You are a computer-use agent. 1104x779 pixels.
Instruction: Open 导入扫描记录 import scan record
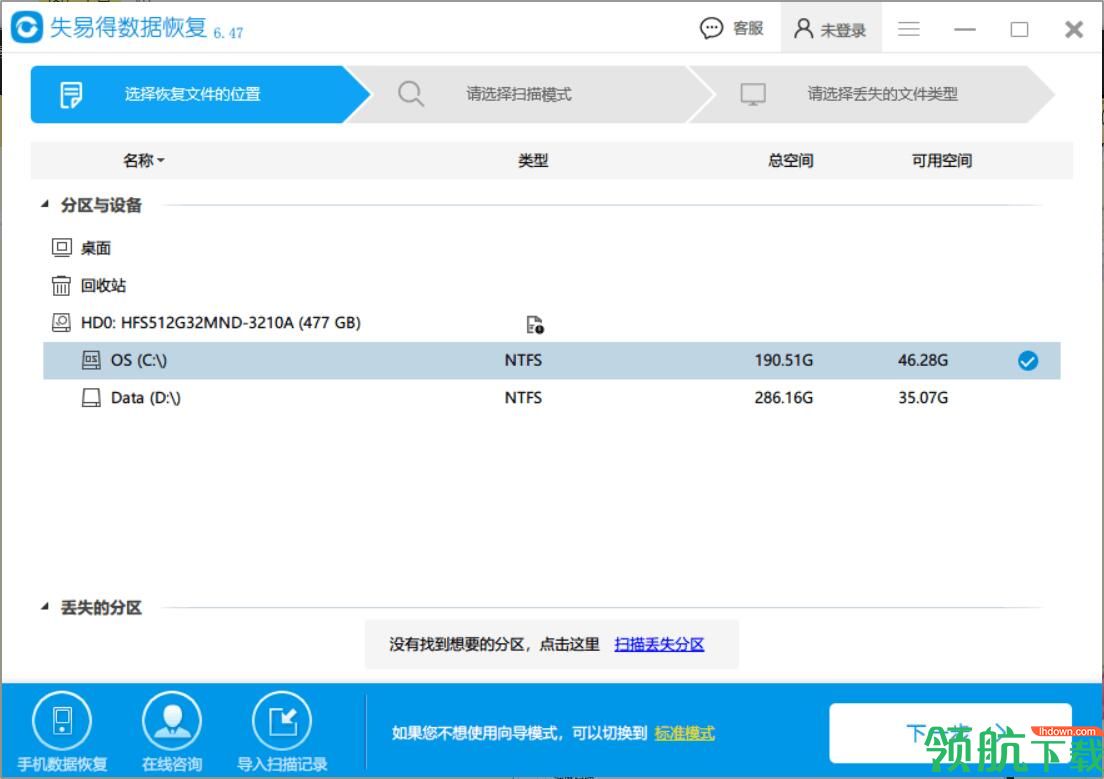pos(282,732)
